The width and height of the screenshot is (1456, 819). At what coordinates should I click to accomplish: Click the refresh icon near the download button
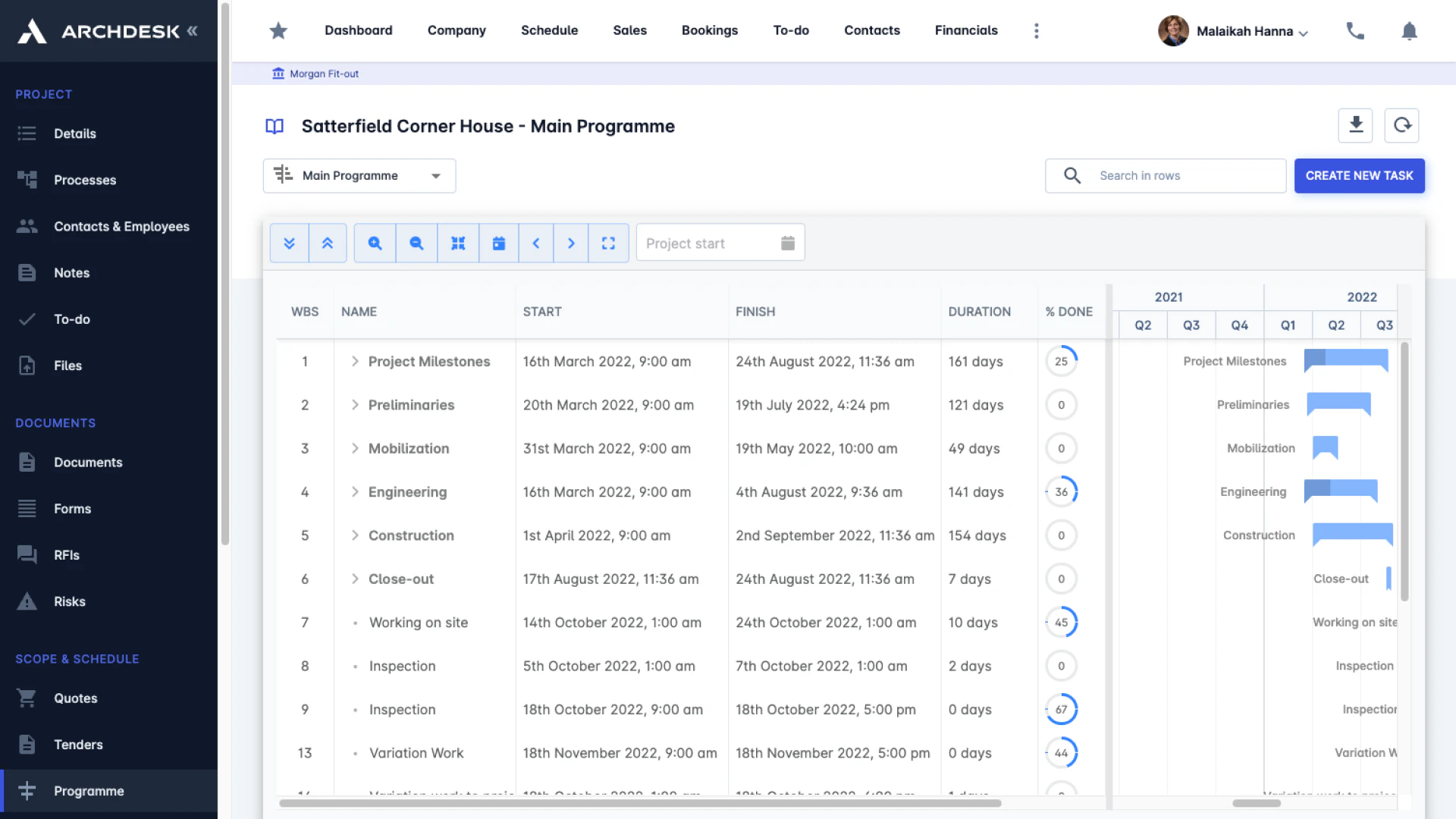click(x=1401, y=125)
